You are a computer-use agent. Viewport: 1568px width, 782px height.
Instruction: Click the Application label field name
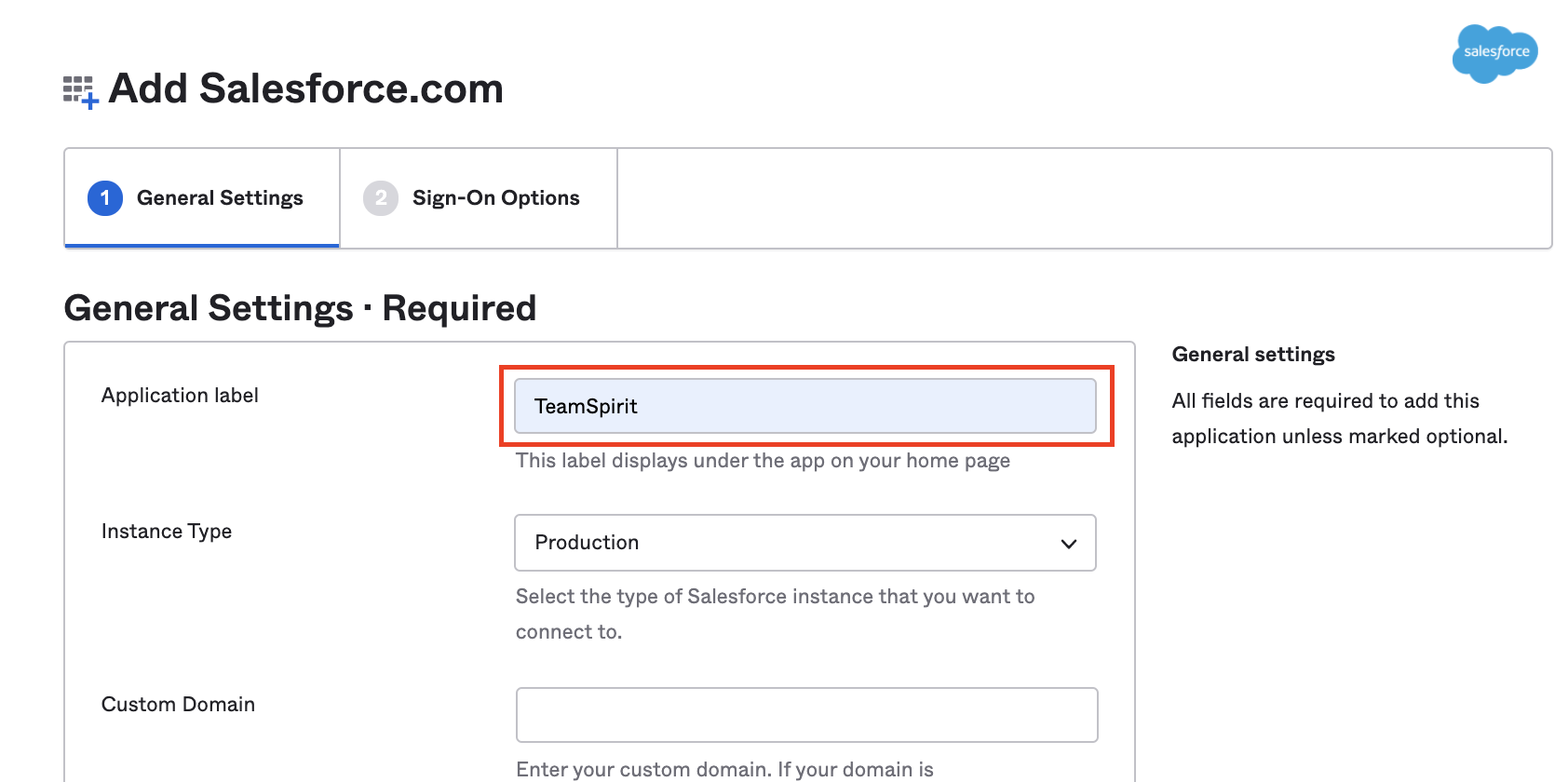click(180, 396)
